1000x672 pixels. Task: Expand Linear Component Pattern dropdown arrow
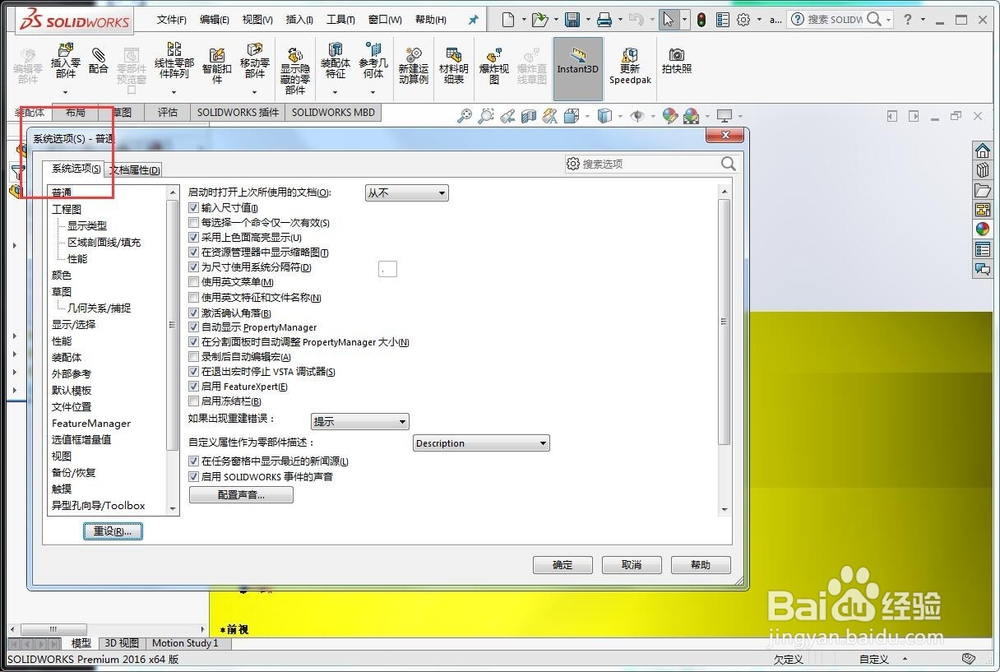tap(174, 92)
